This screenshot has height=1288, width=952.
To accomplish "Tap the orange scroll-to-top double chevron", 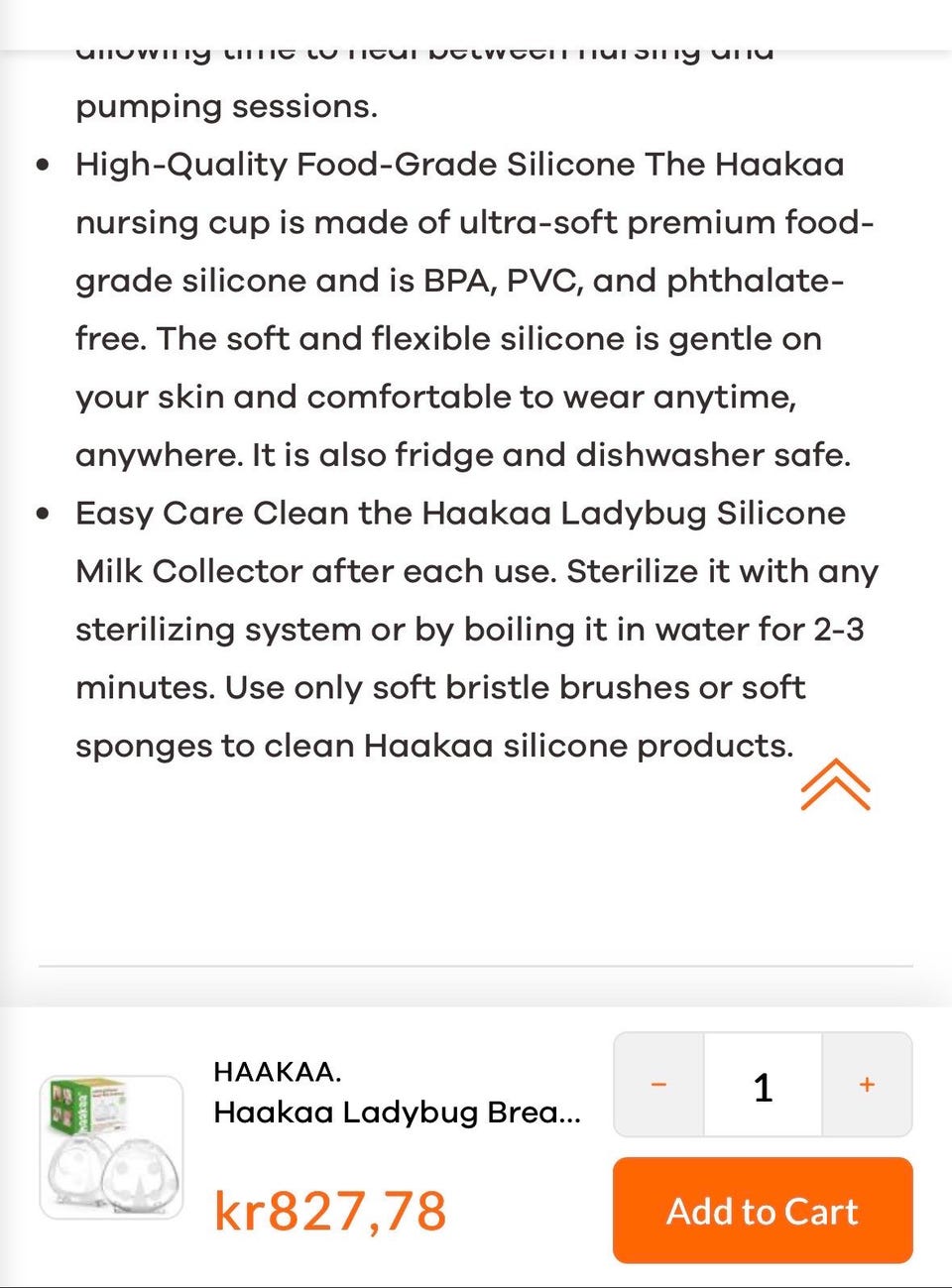I will (835, 784).
